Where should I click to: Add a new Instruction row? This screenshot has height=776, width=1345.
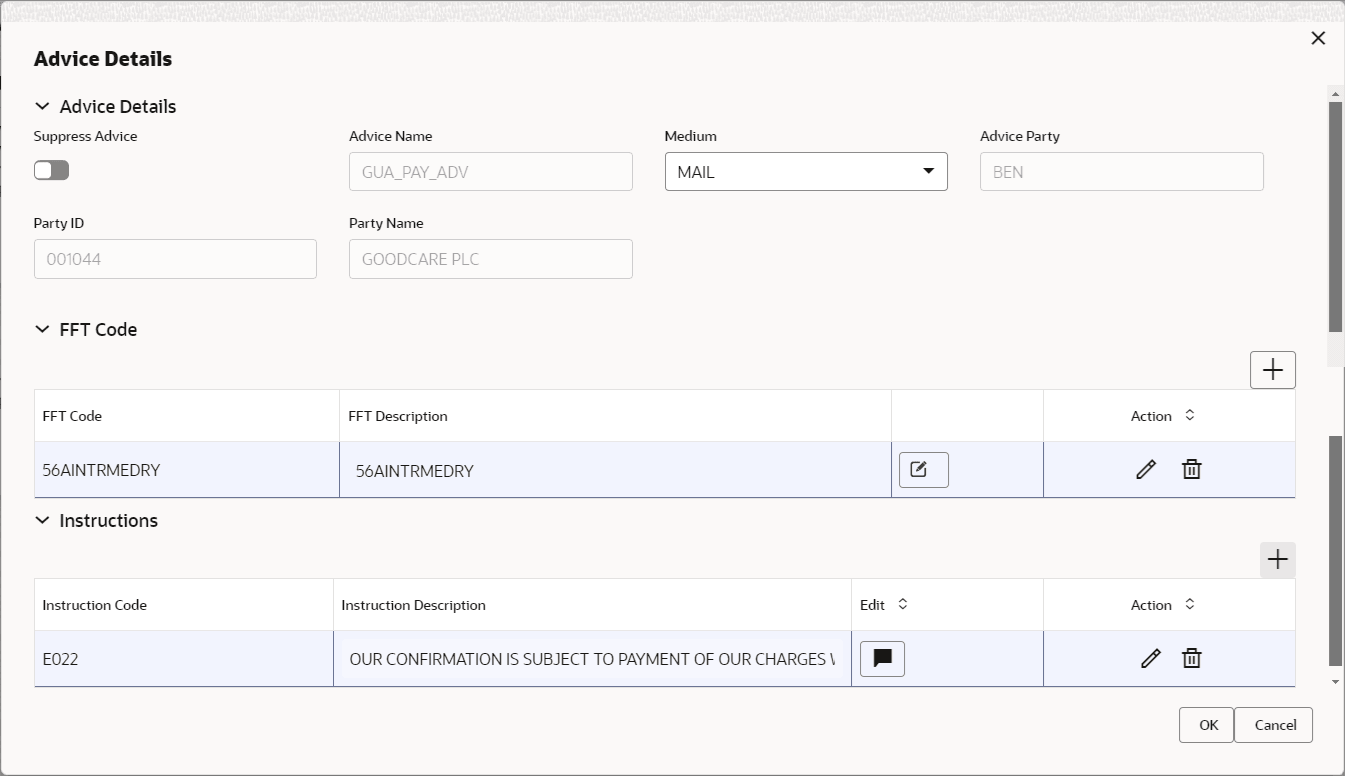pos(1277,559)
